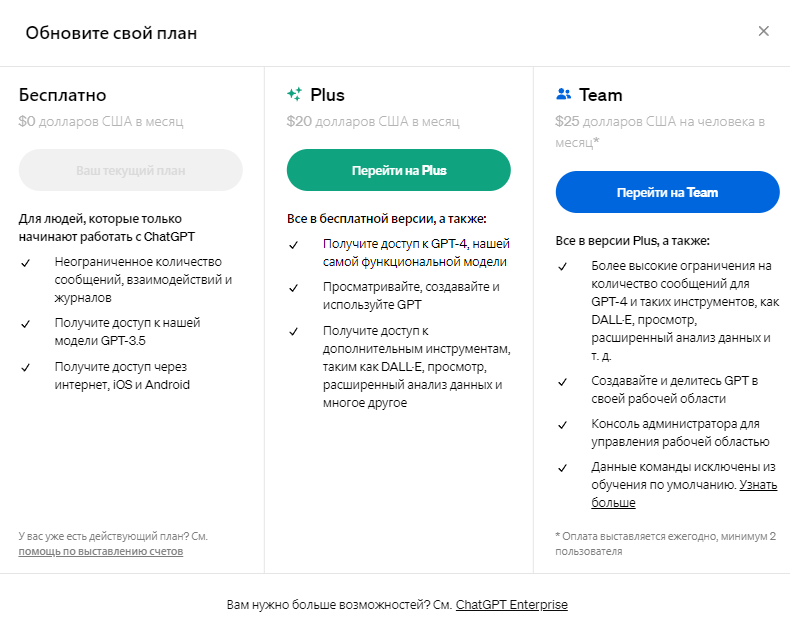Viewport: 790px width, 625px height.
Task: Close the plan upgrade dialog
Action: tap(764, 31)
